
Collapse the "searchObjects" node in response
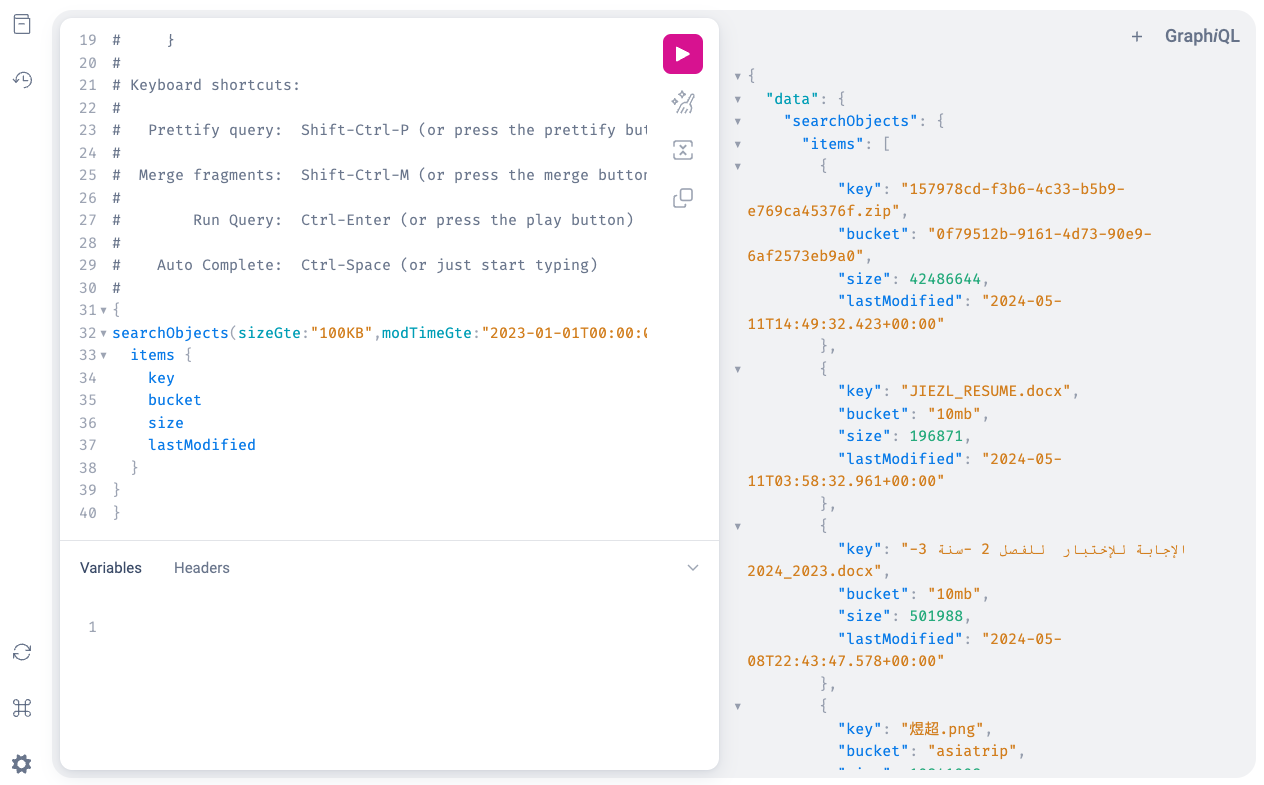pos(737,121)
